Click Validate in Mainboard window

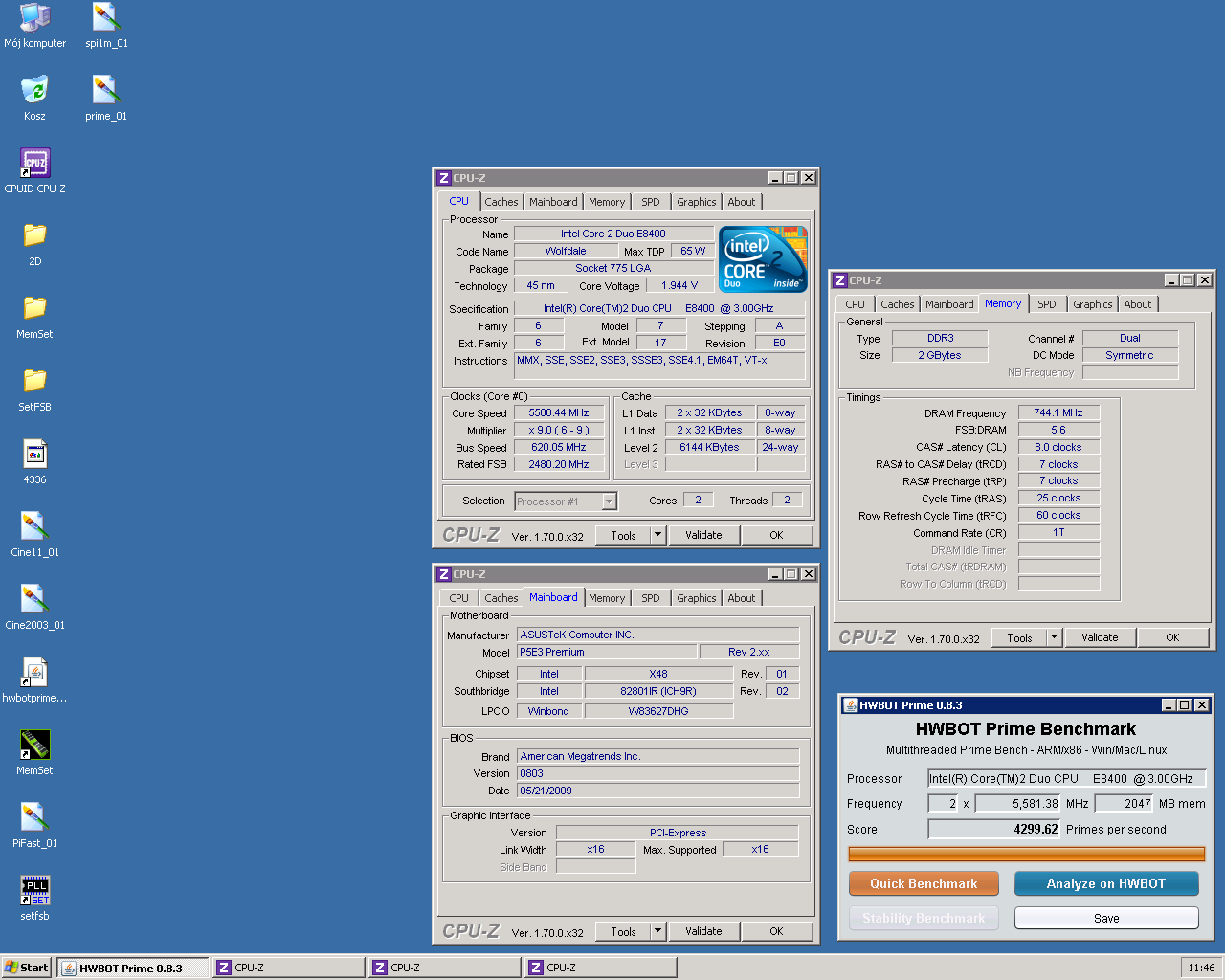click(x=703, y=931)
